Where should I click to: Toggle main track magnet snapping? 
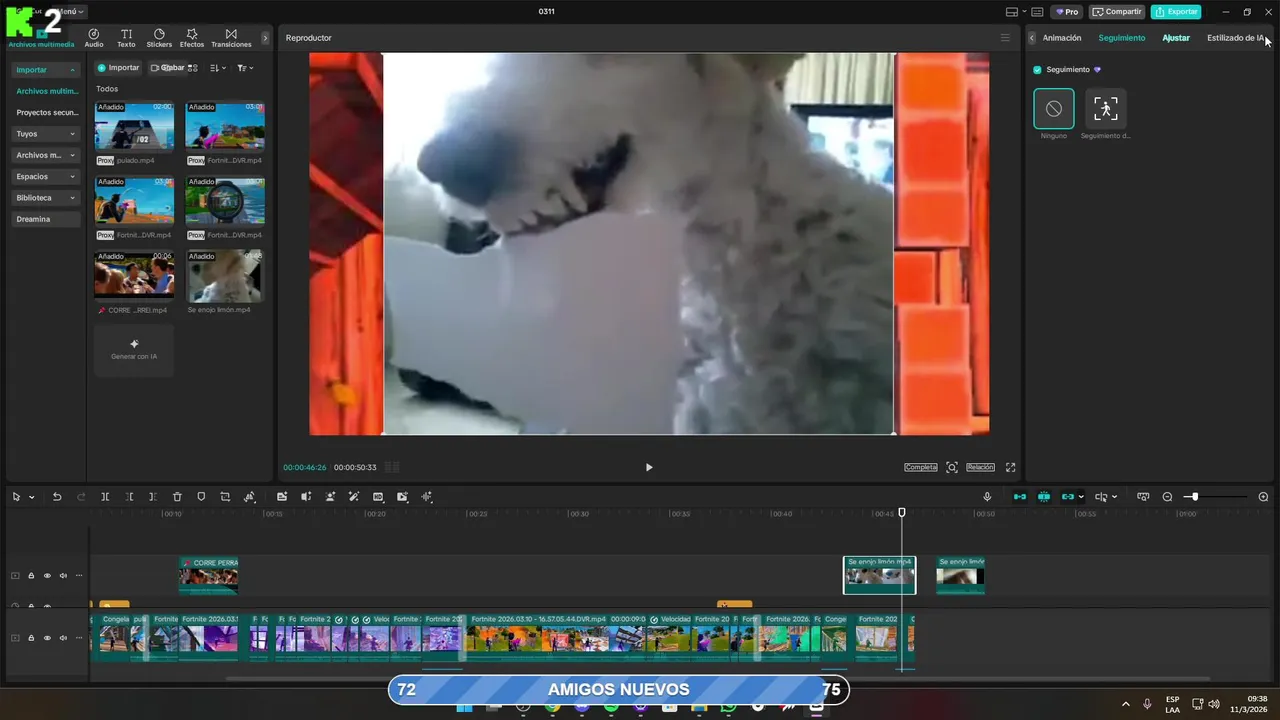(1020, 497)
